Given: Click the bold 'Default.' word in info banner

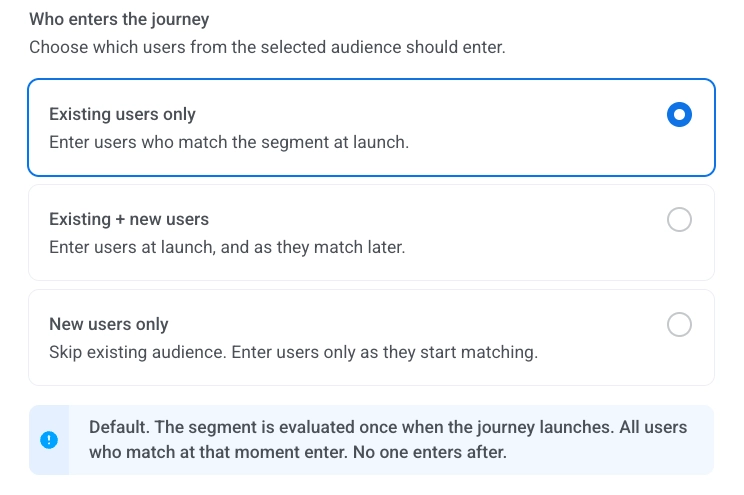Looking at the screenshot, I should [x=120, y=427].
